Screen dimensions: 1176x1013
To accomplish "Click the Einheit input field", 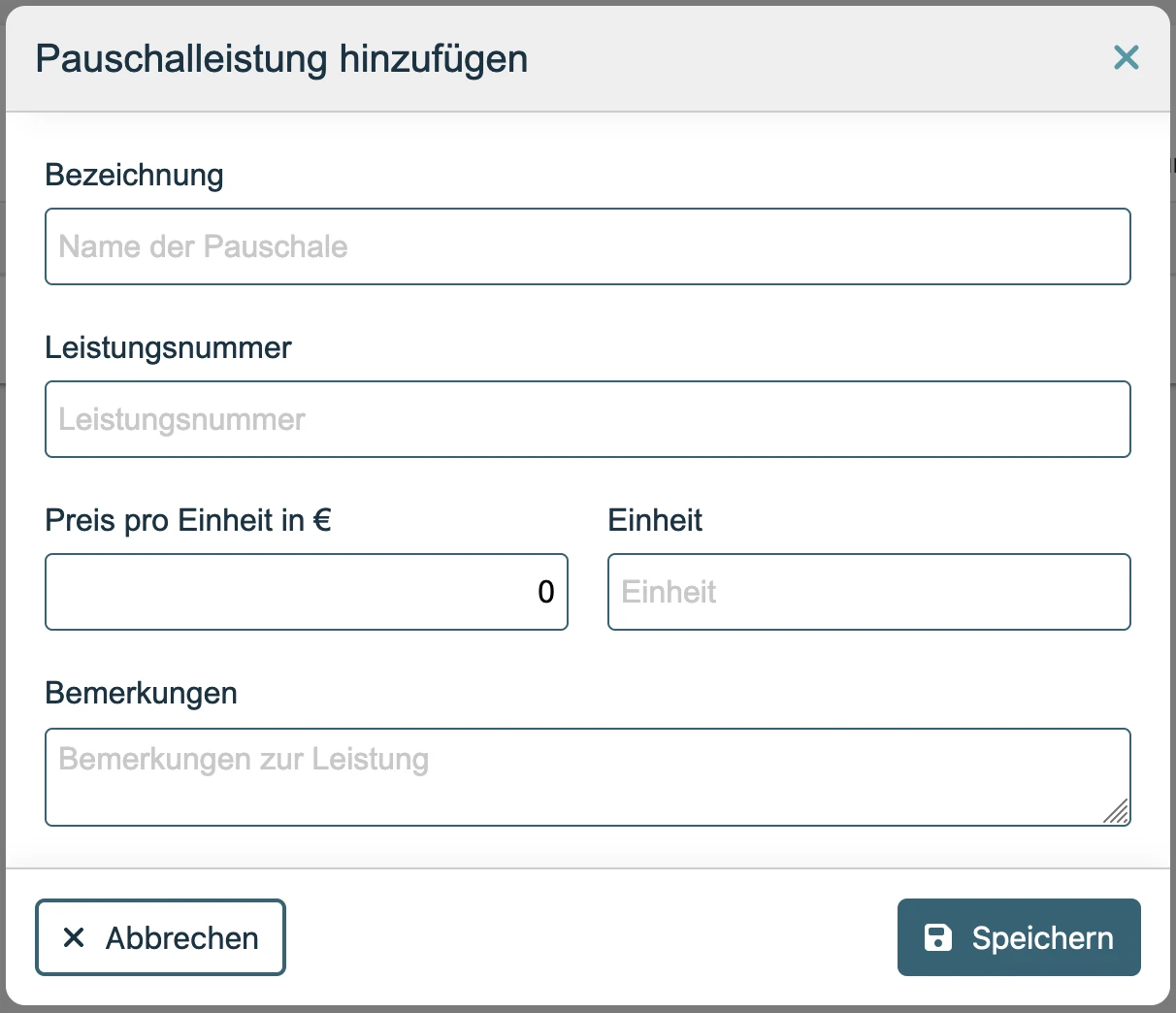I will [869, 592].
